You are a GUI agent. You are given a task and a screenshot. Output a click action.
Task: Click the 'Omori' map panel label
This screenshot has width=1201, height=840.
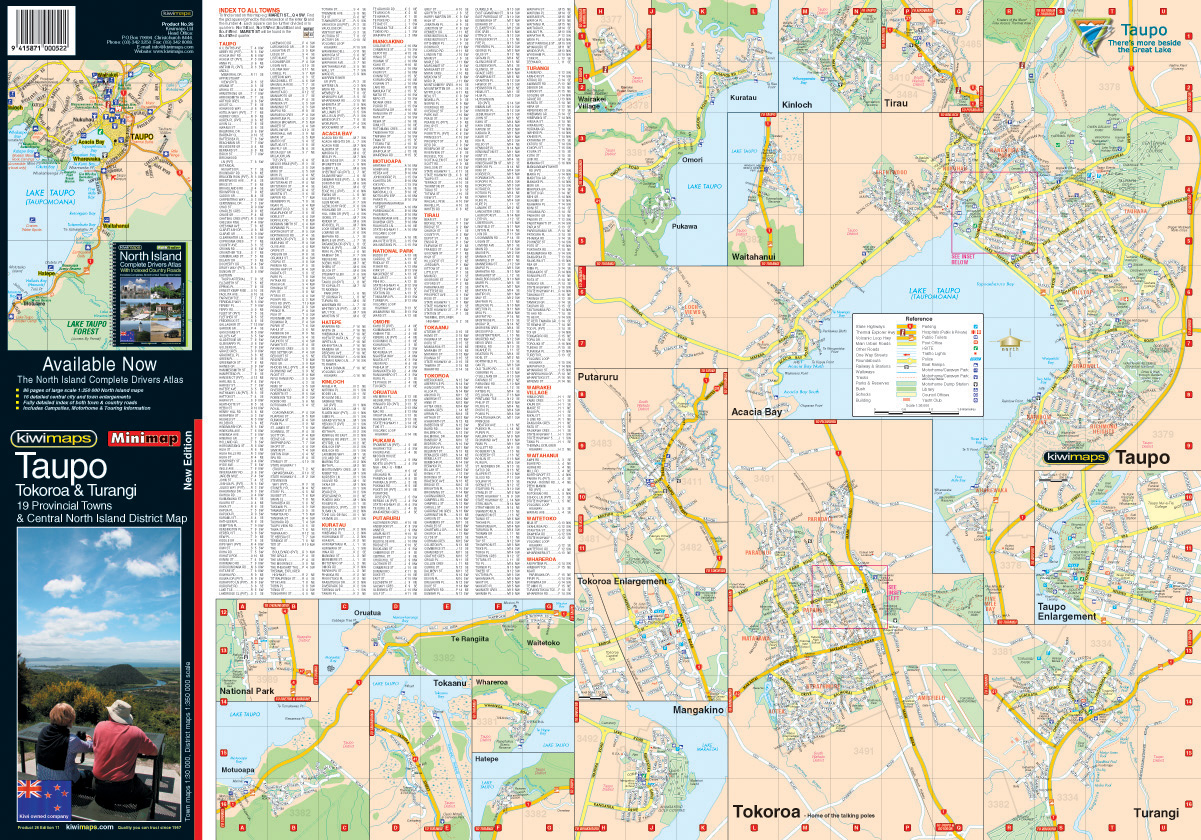click(692, 159)
